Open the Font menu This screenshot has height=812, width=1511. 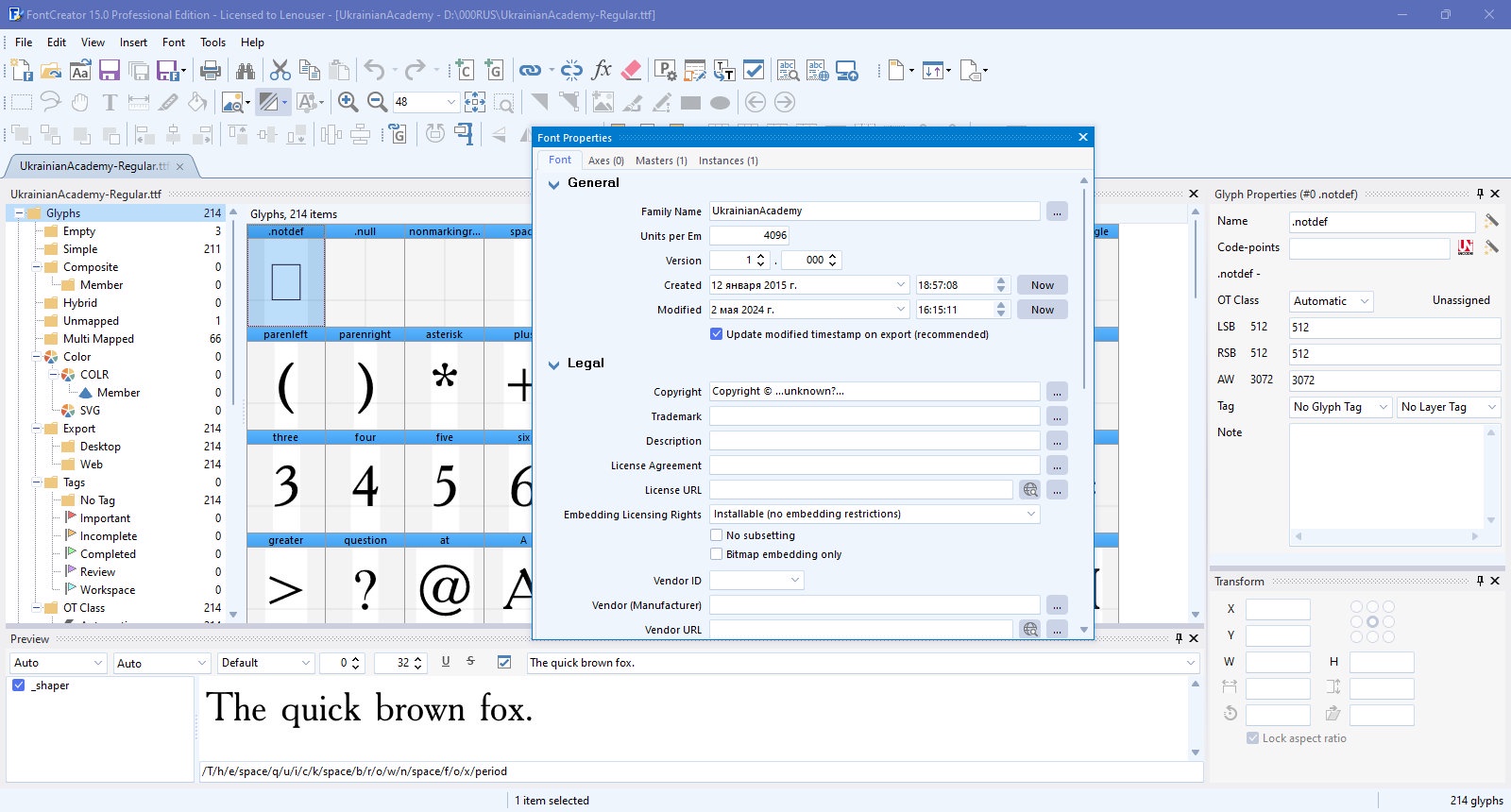coord(174,42)
